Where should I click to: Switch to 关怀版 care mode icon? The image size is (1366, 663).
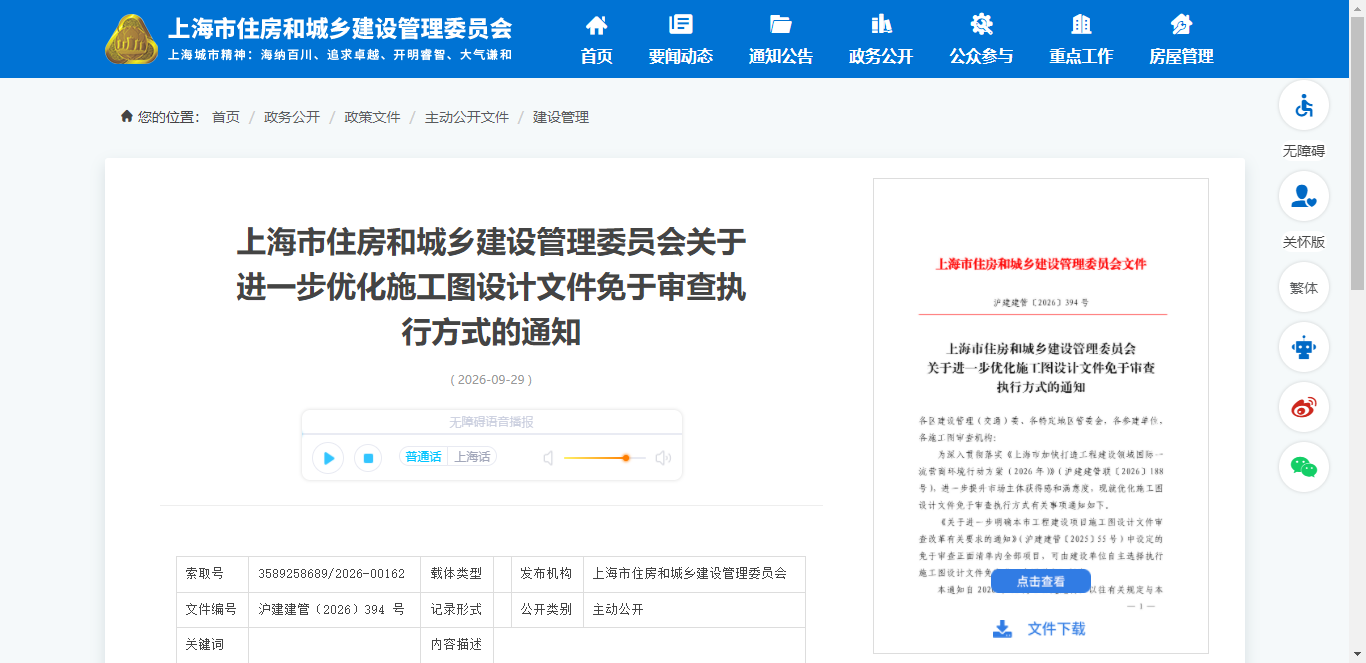click(1304, 196)
